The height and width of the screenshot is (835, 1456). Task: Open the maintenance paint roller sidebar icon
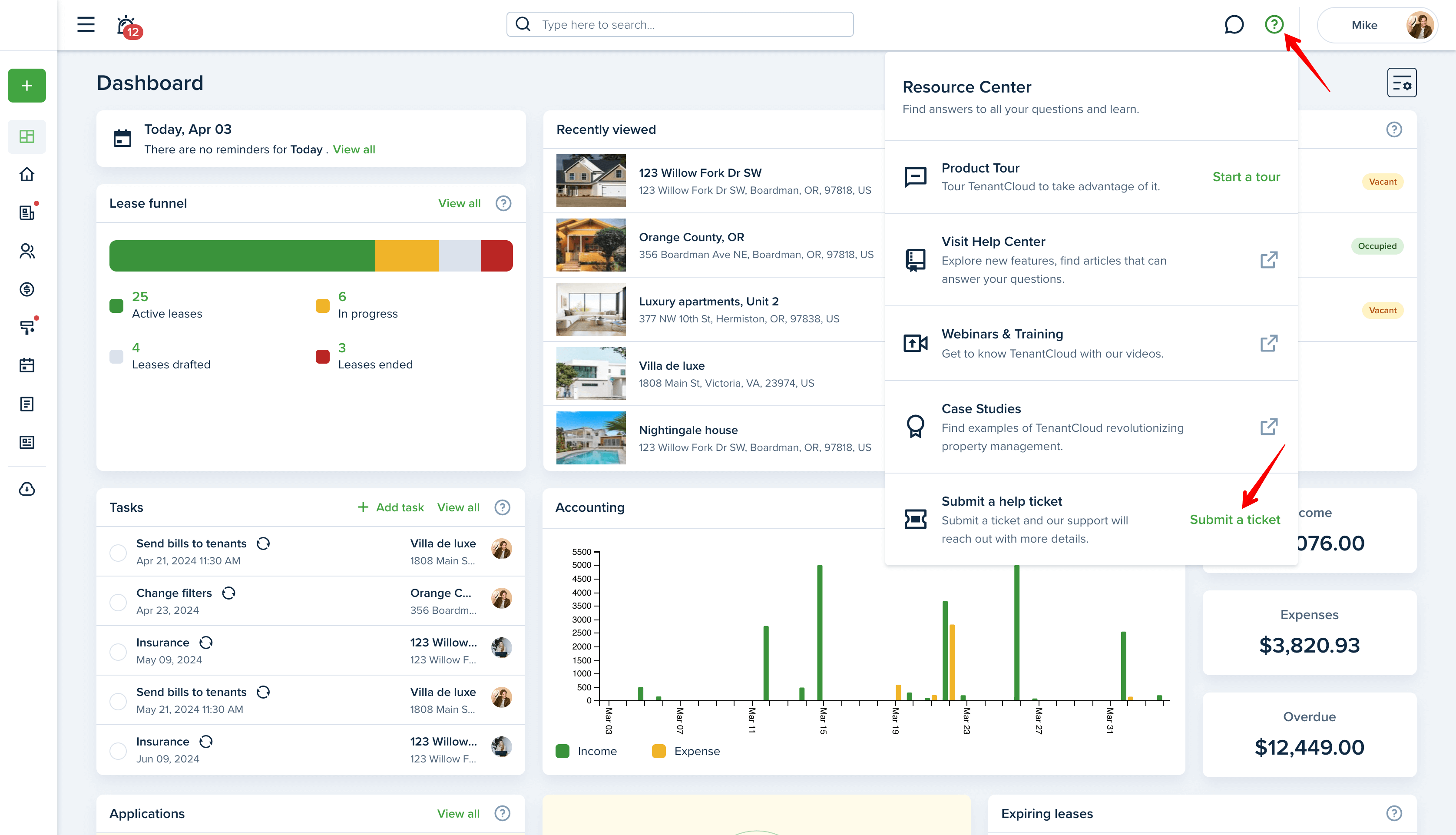pos(26,328)
